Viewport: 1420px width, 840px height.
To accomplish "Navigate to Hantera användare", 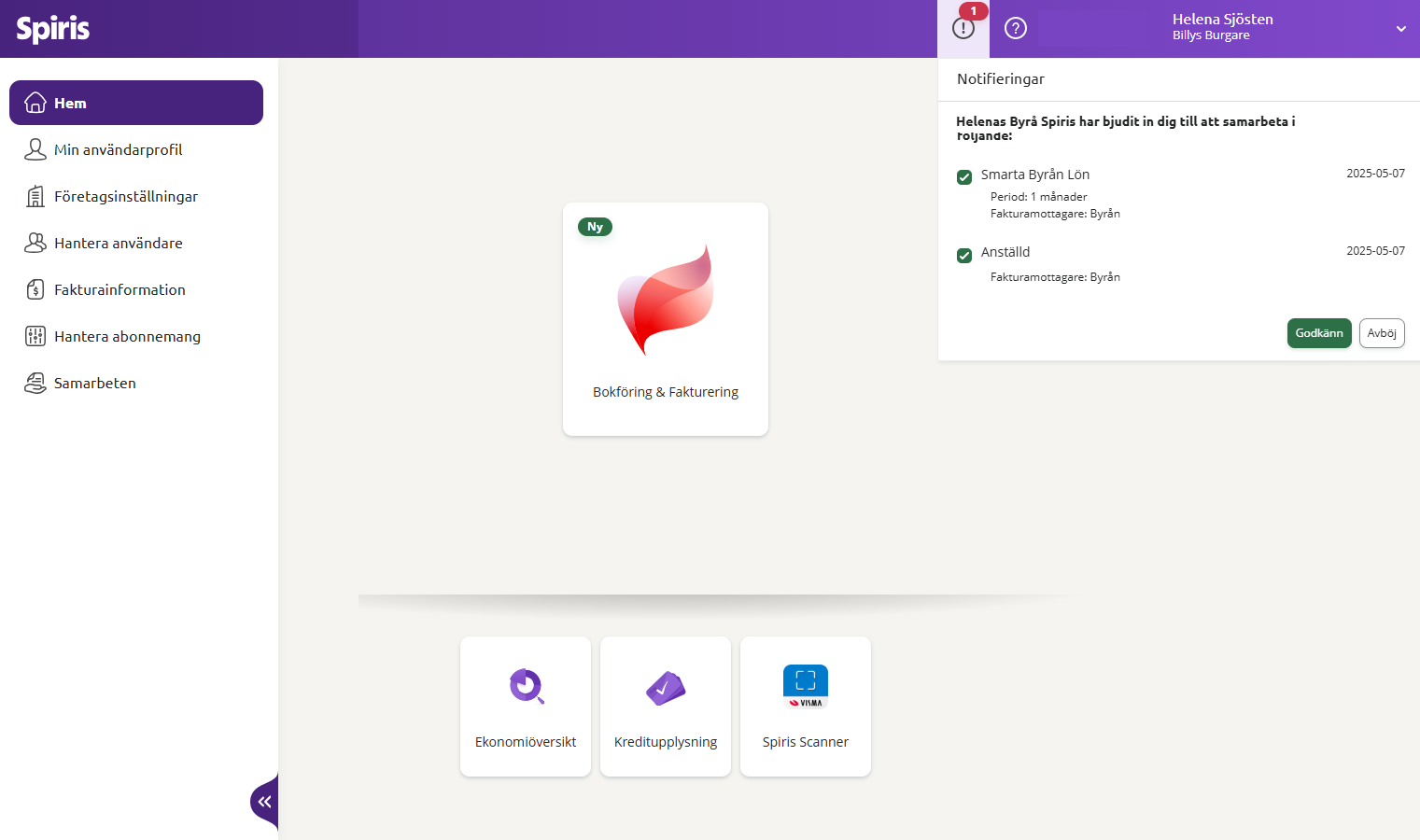I will pyautogui.click(x=118, y=243).
